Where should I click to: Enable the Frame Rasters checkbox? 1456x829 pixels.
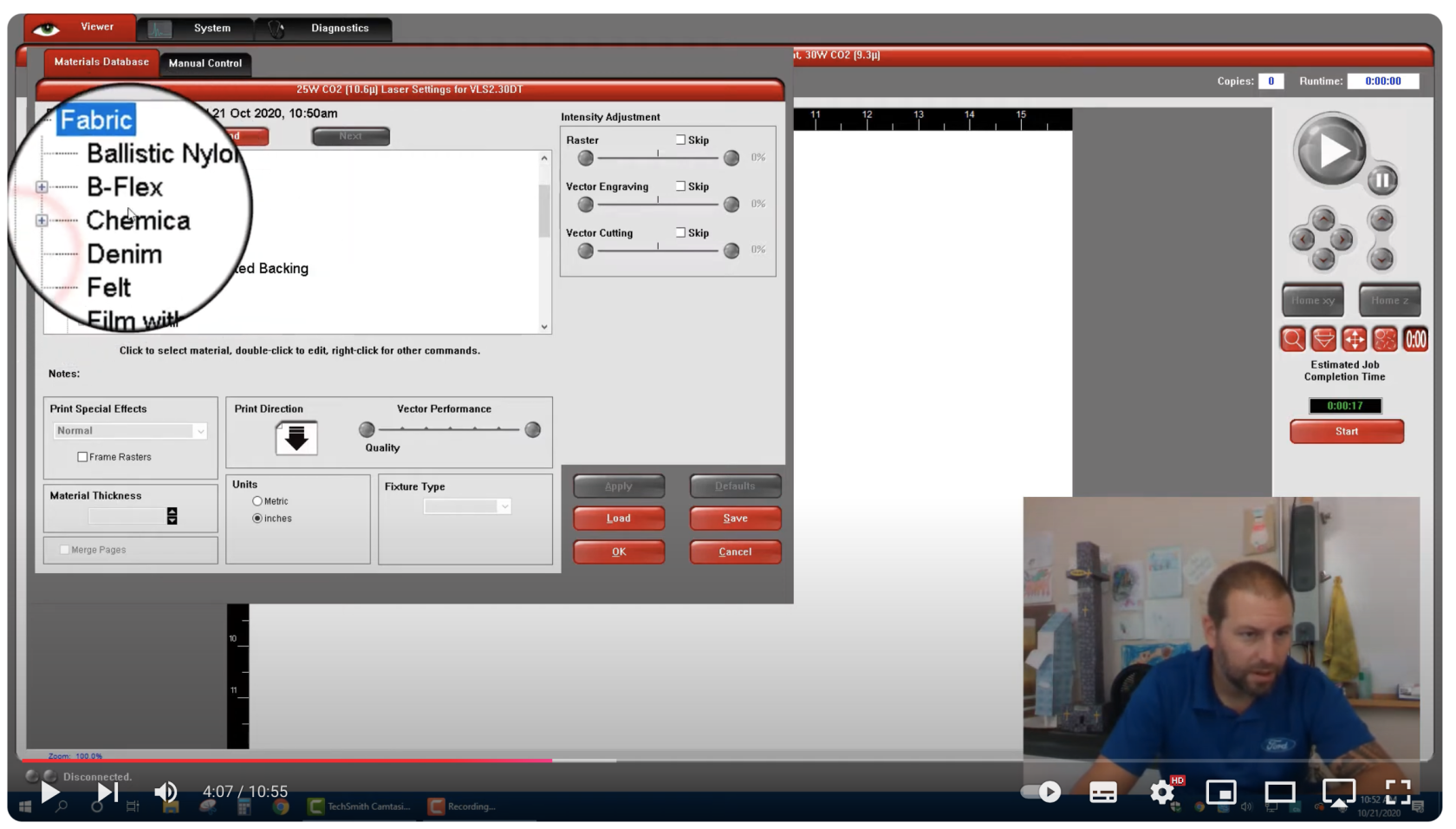tap(82, 457)
